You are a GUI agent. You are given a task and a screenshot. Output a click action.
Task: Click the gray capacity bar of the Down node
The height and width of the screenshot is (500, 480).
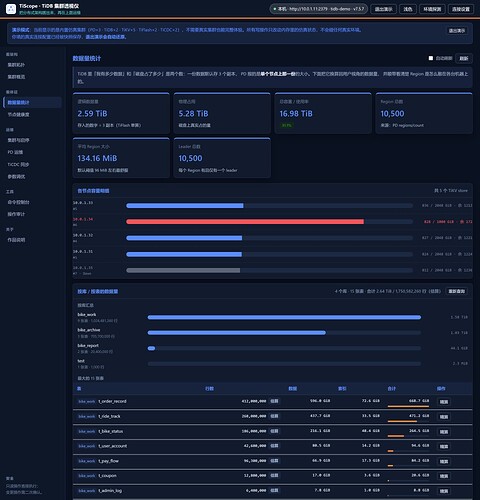tap(183, 270)
